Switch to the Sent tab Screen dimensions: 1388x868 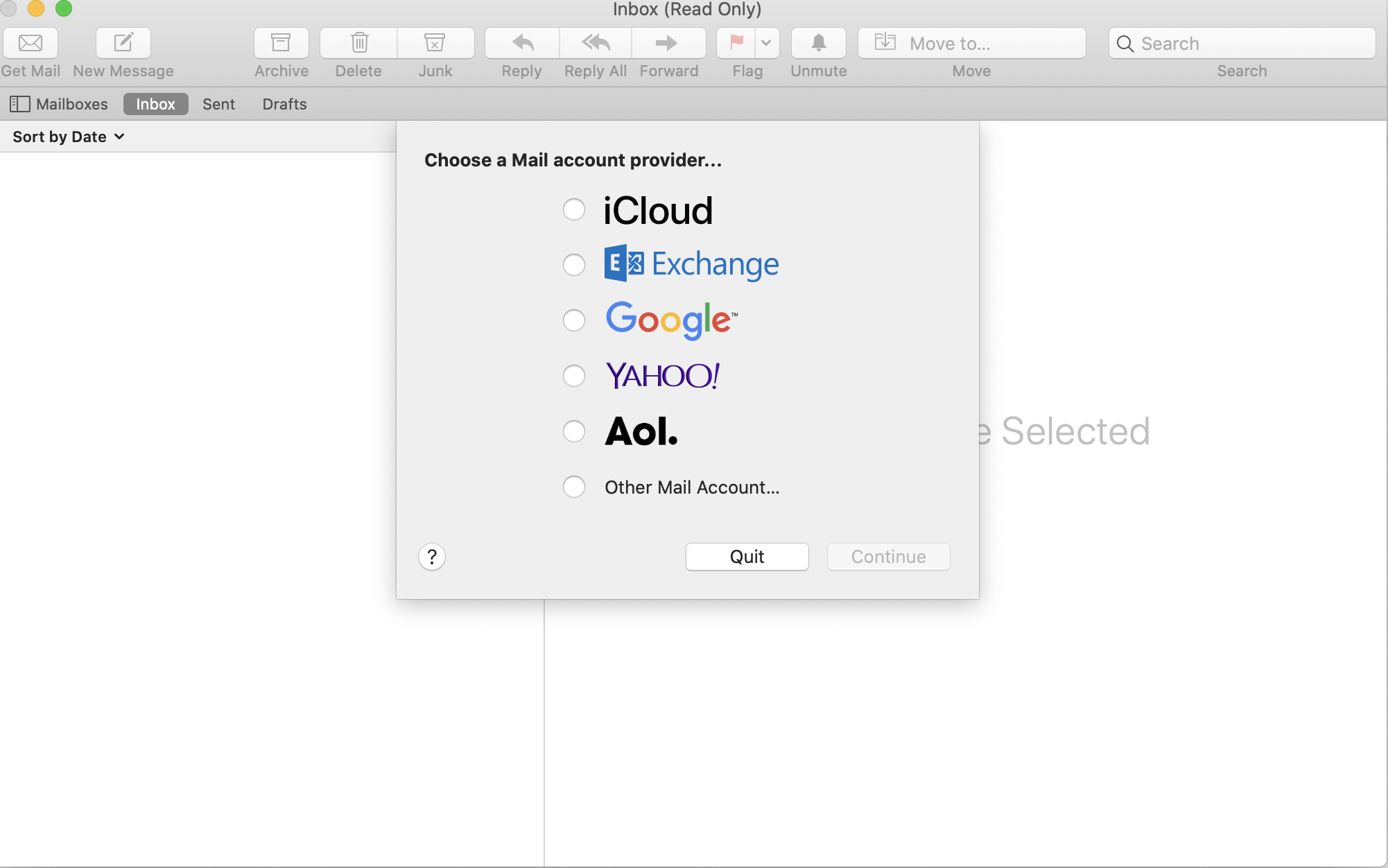pos(218,104)
